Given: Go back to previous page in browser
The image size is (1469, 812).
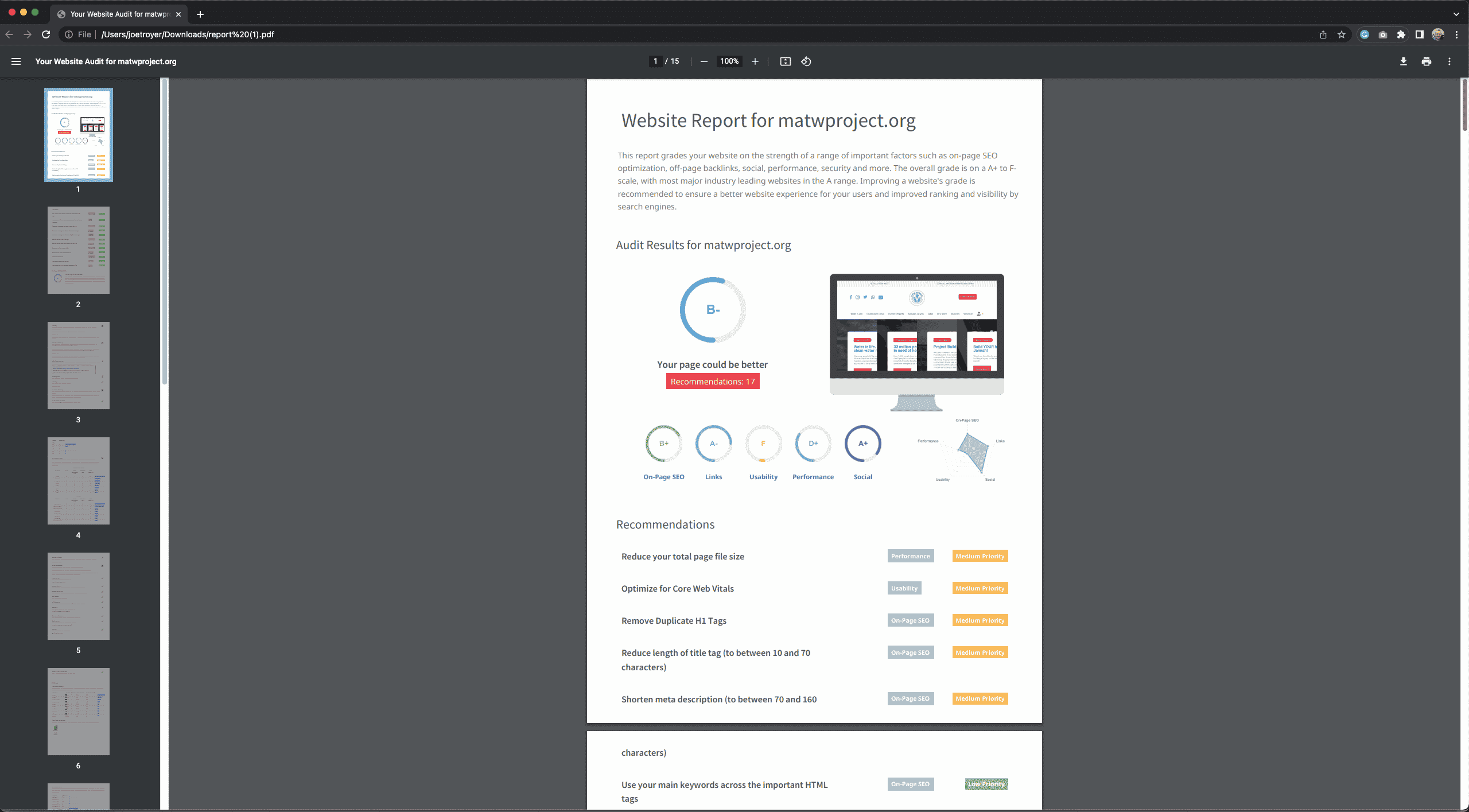Looking at the screenshot, I should click(x=9, y=34).
